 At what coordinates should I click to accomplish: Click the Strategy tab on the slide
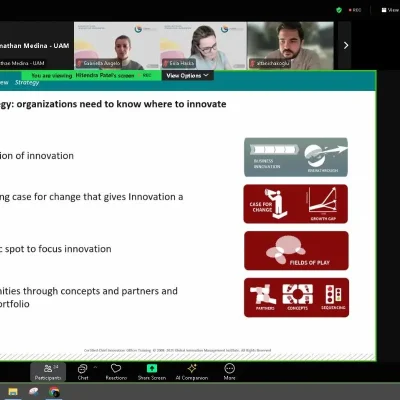[27, 82]
